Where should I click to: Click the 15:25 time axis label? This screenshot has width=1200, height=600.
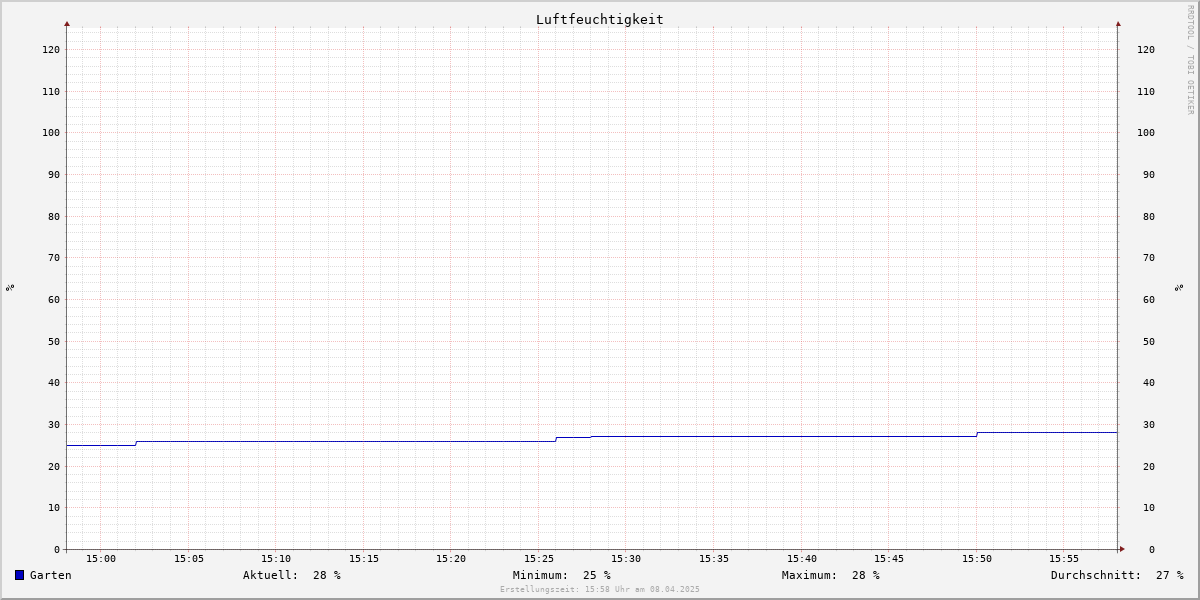click(539, 558)
